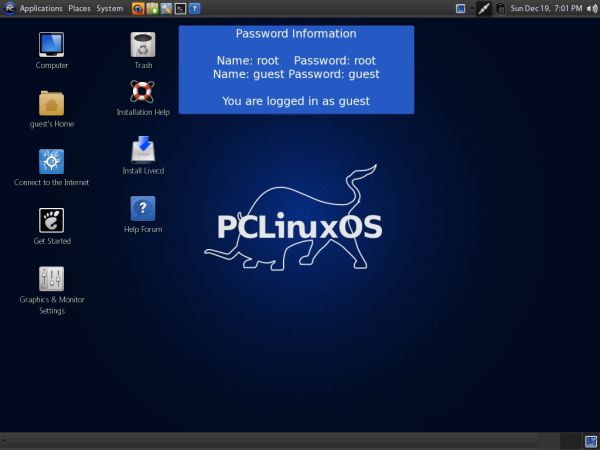Click the 'Name: root' text line

point(248,60)
